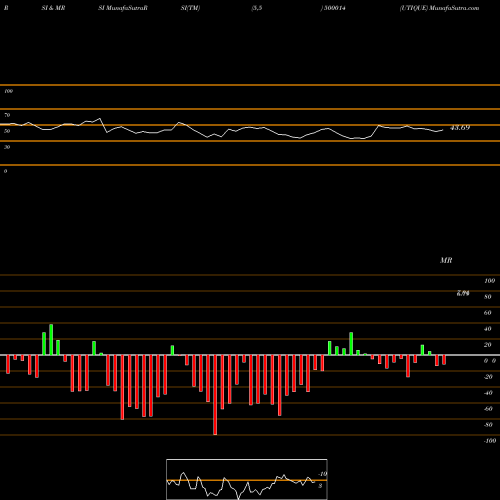Click the SI MunafaSutraR header text
Screen dimensions: 500x500
pyautogui.click(x=123, y=8)
